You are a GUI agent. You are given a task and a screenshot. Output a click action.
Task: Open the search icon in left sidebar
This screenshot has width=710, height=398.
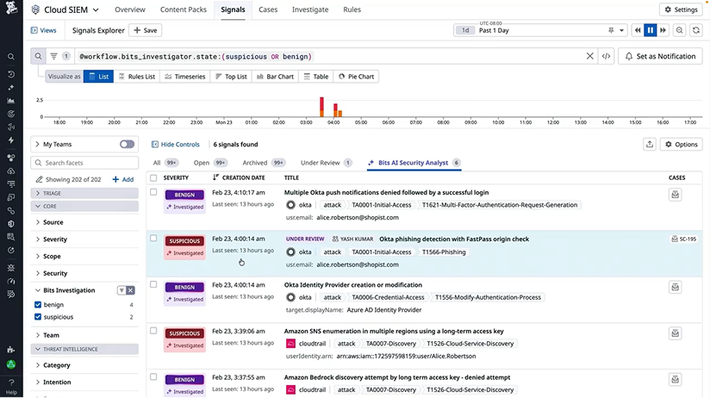11,57
